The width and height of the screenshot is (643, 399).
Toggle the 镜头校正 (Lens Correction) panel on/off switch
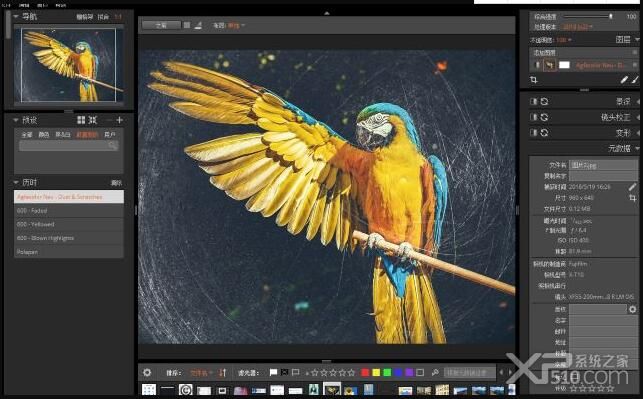[x=534, y=117]
